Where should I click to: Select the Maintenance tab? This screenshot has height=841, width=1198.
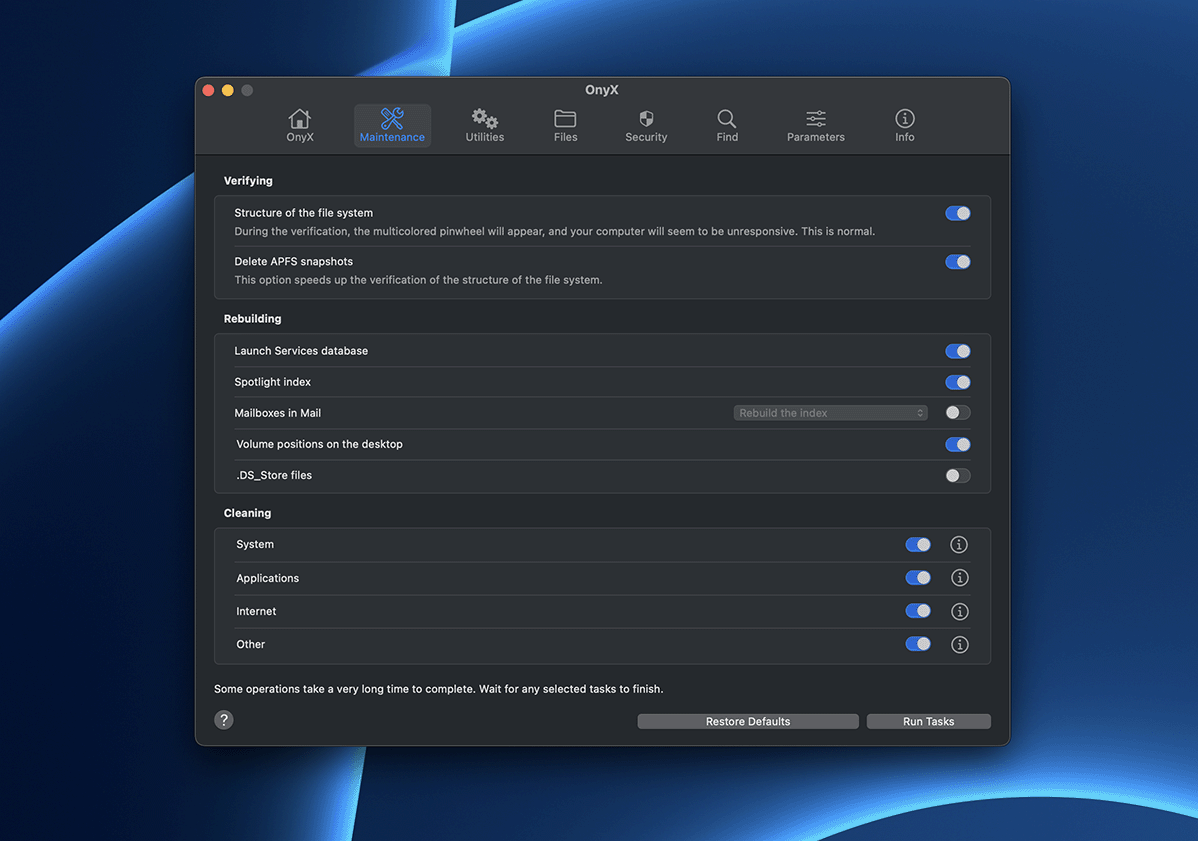392,126
